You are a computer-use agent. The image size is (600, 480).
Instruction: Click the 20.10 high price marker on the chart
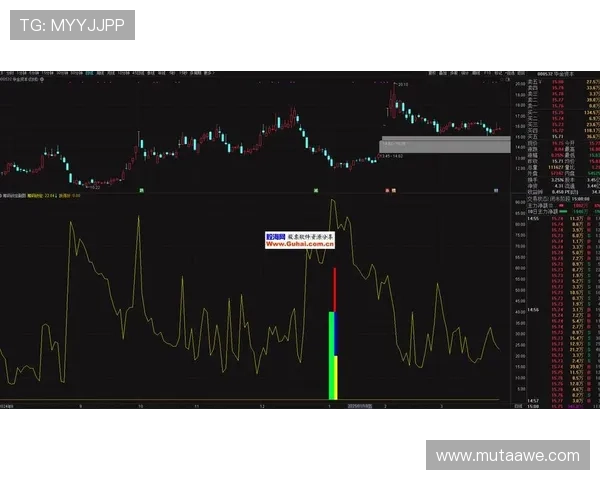[402, 86]
